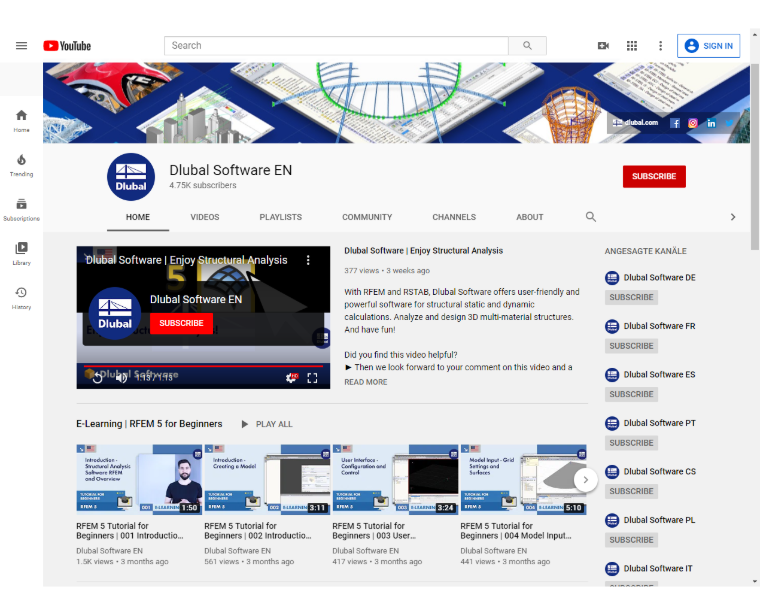Viewport: 760px width, 615px height.
Task: Open the Instagram link in the banner
Action: click(693, 123)
